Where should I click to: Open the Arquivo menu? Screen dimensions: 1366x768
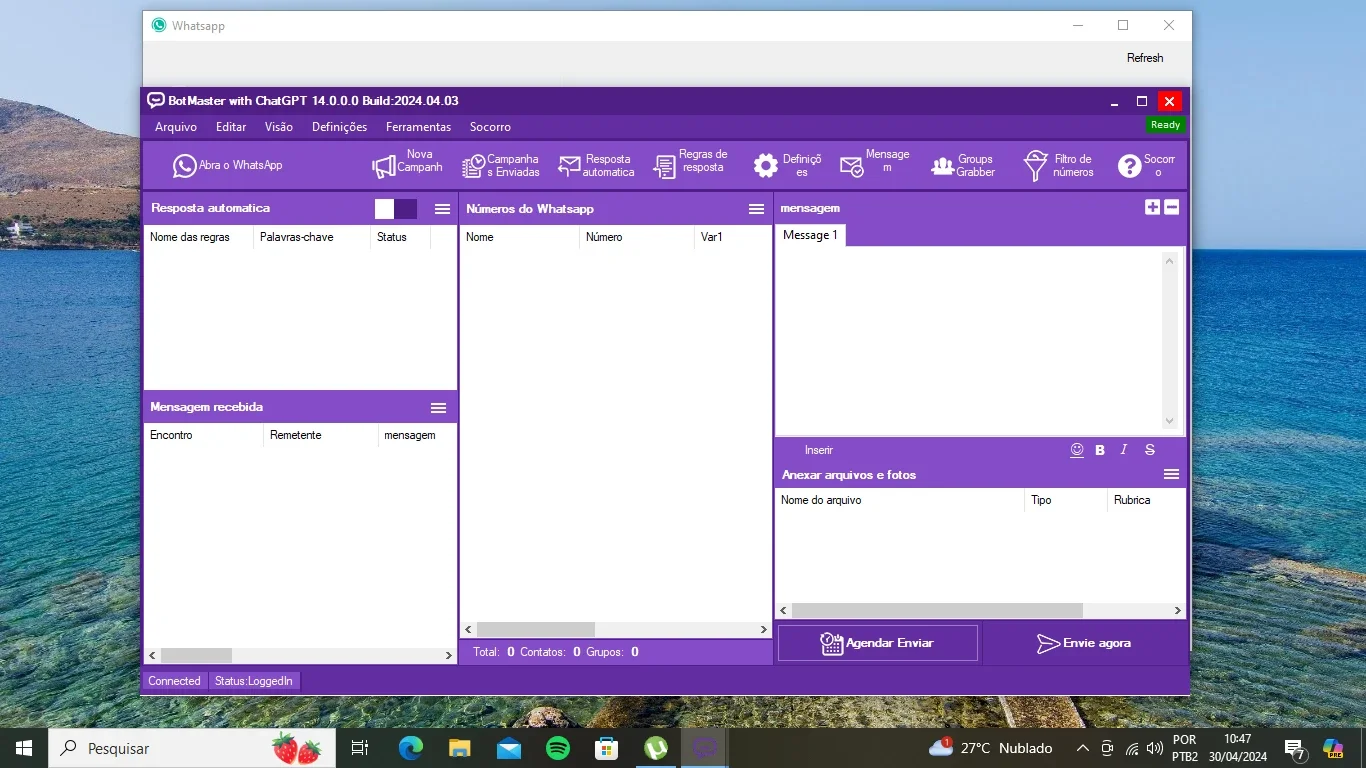click(x=176, y=127)
